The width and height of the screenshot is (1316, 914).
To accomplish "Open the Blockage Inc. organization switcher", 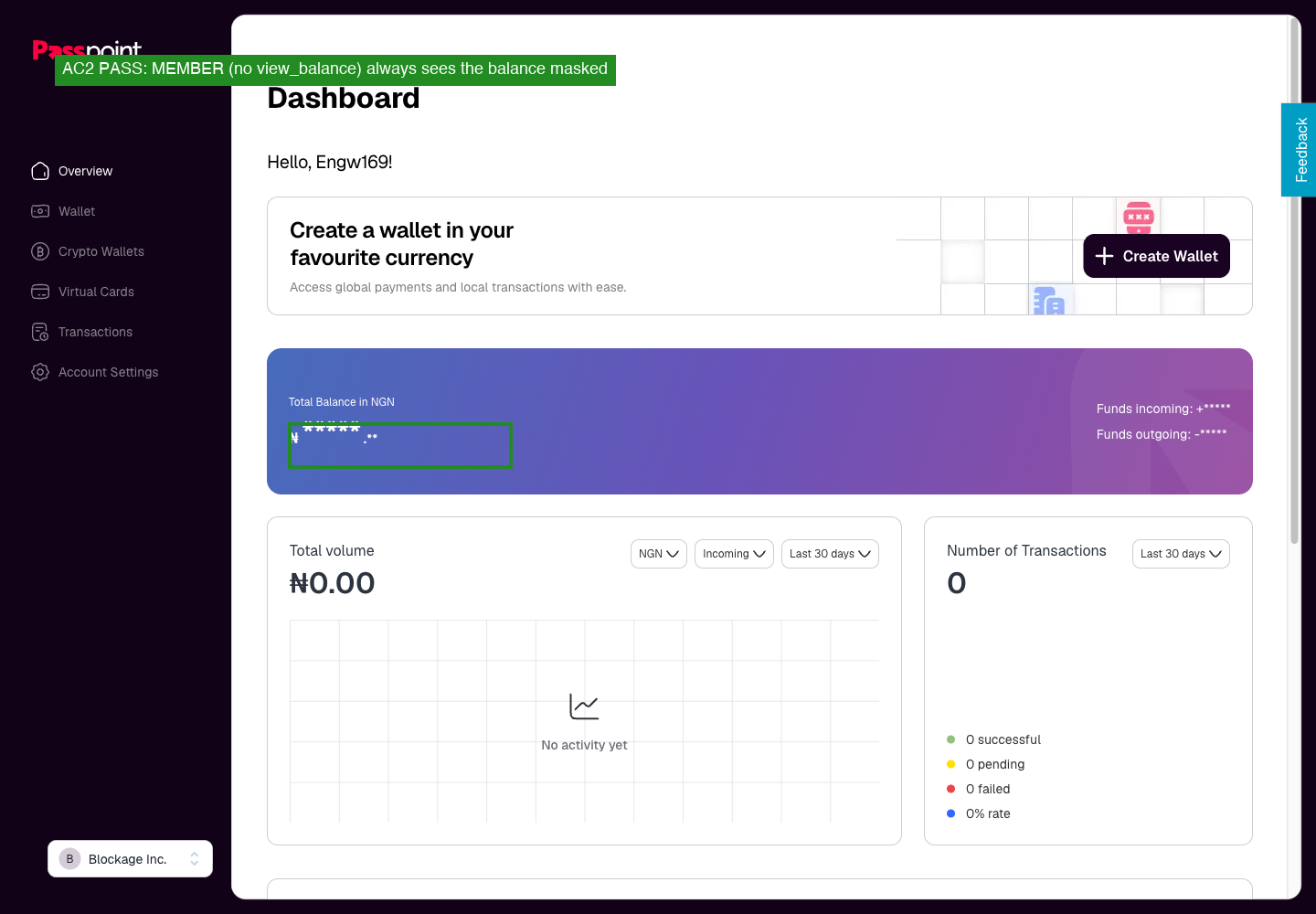I will pyautogui.click(x=130, y=859).
